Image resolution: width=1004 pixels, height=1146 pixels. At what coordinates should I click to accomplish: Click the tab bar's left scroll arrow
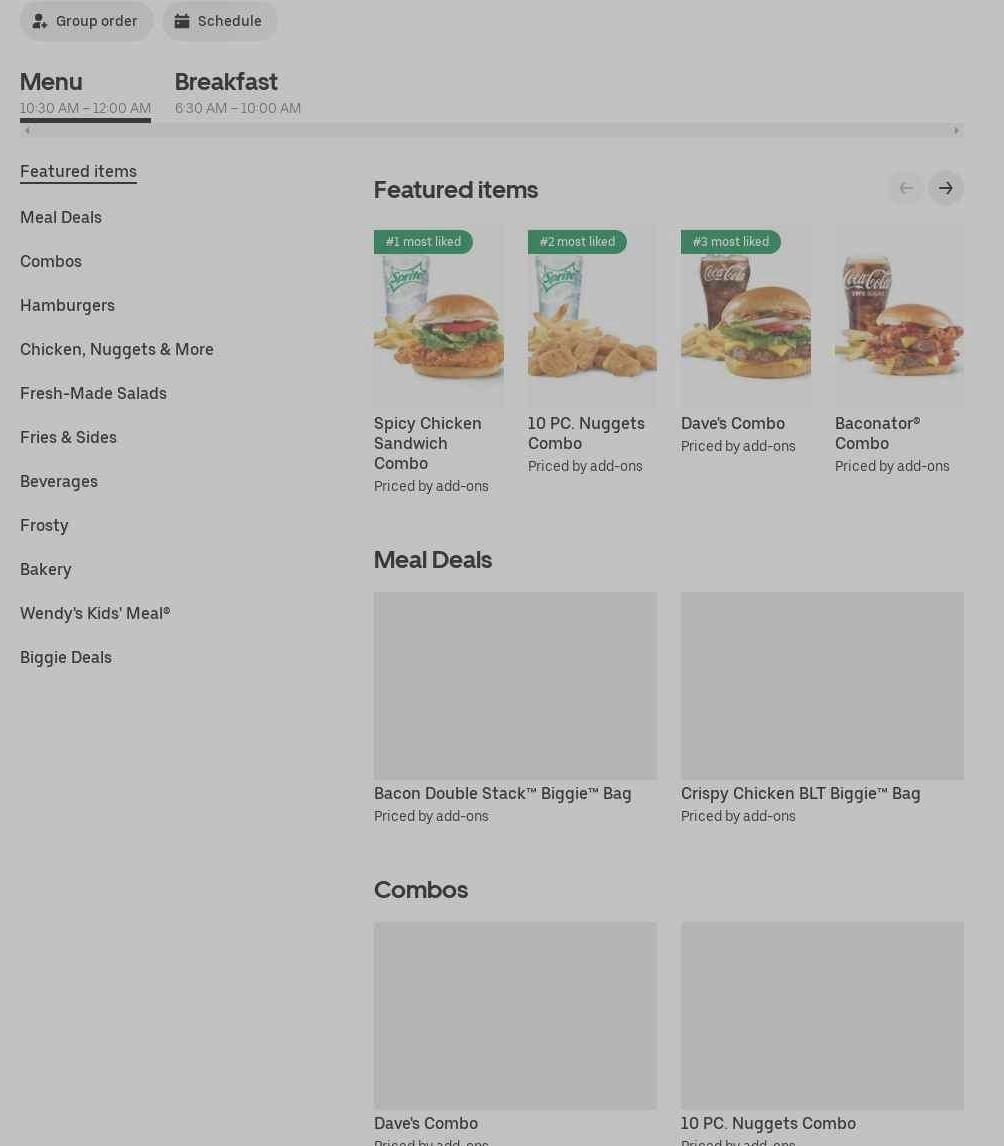tap(28, 131)
